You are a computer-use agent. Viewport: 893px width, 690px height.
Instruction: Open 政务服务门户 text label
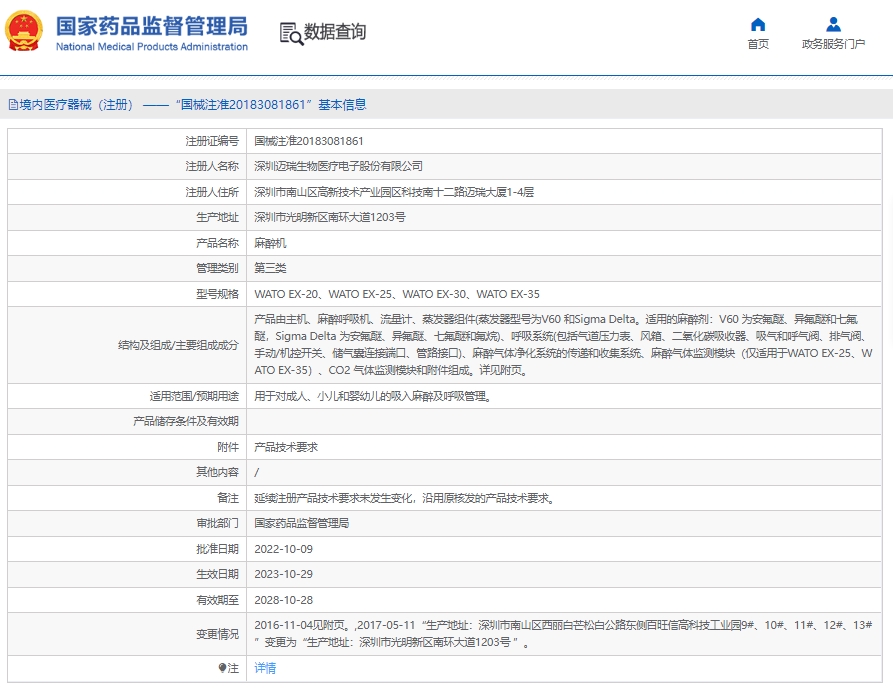click(833, 44)
